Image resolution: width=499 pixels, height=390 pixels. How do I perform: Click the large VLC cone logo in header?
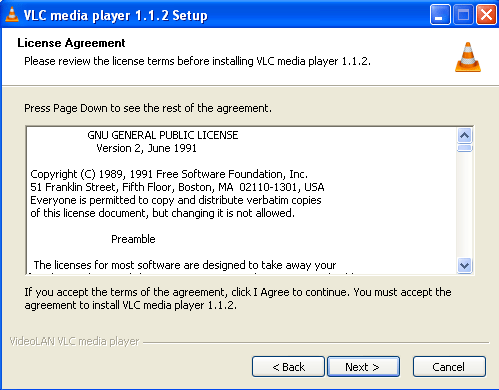(x=468, y=57)
